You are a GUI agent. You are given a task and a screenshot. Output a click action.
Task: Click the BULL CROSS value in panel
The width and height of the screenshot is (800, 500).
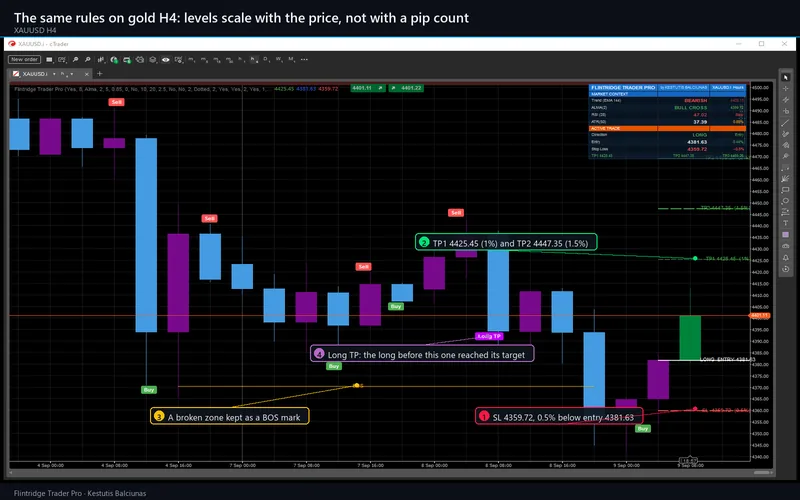click(690, 108)
